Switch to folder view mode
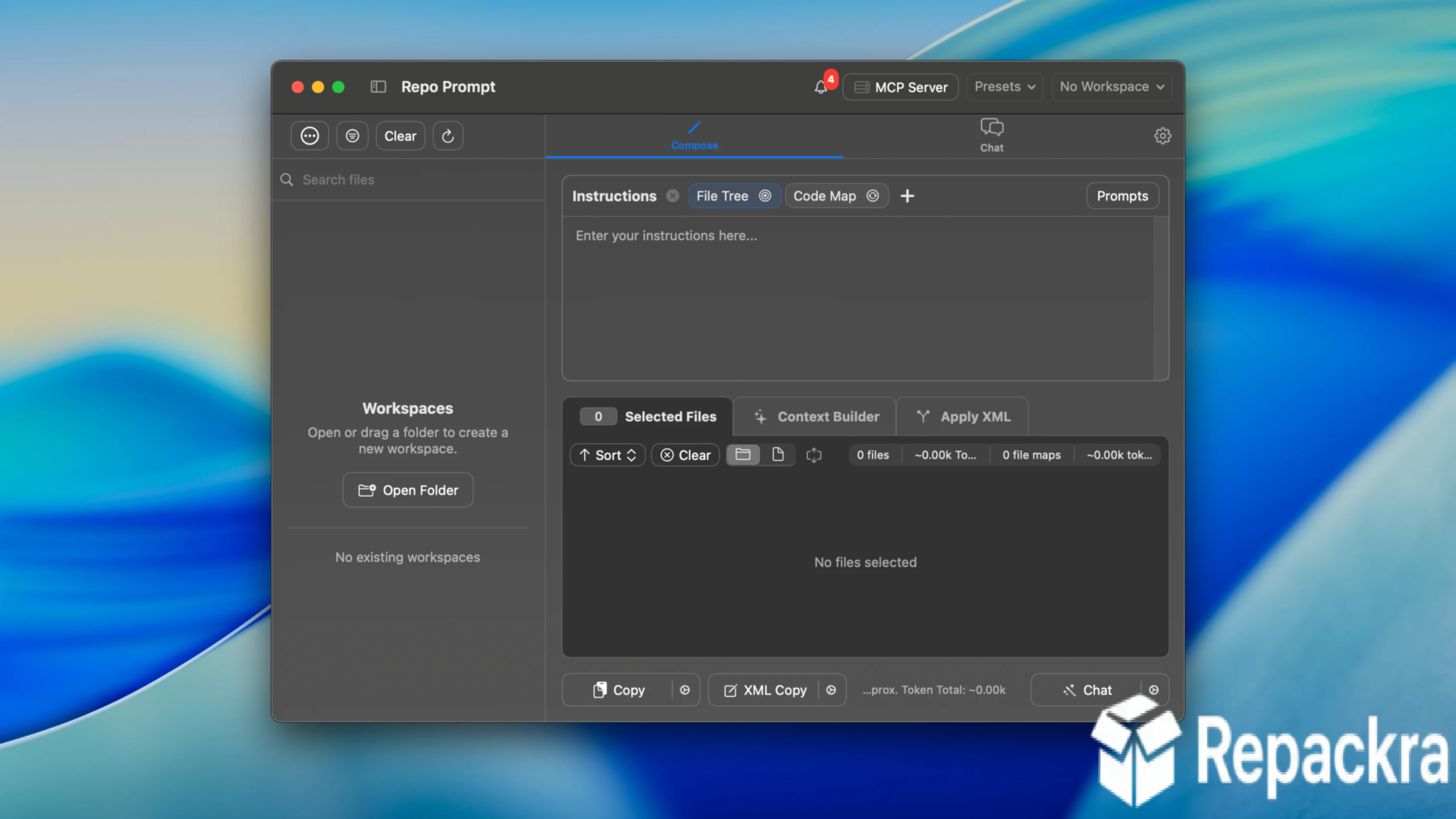The width and height of the screenshot is (1456, 819). 743,454
